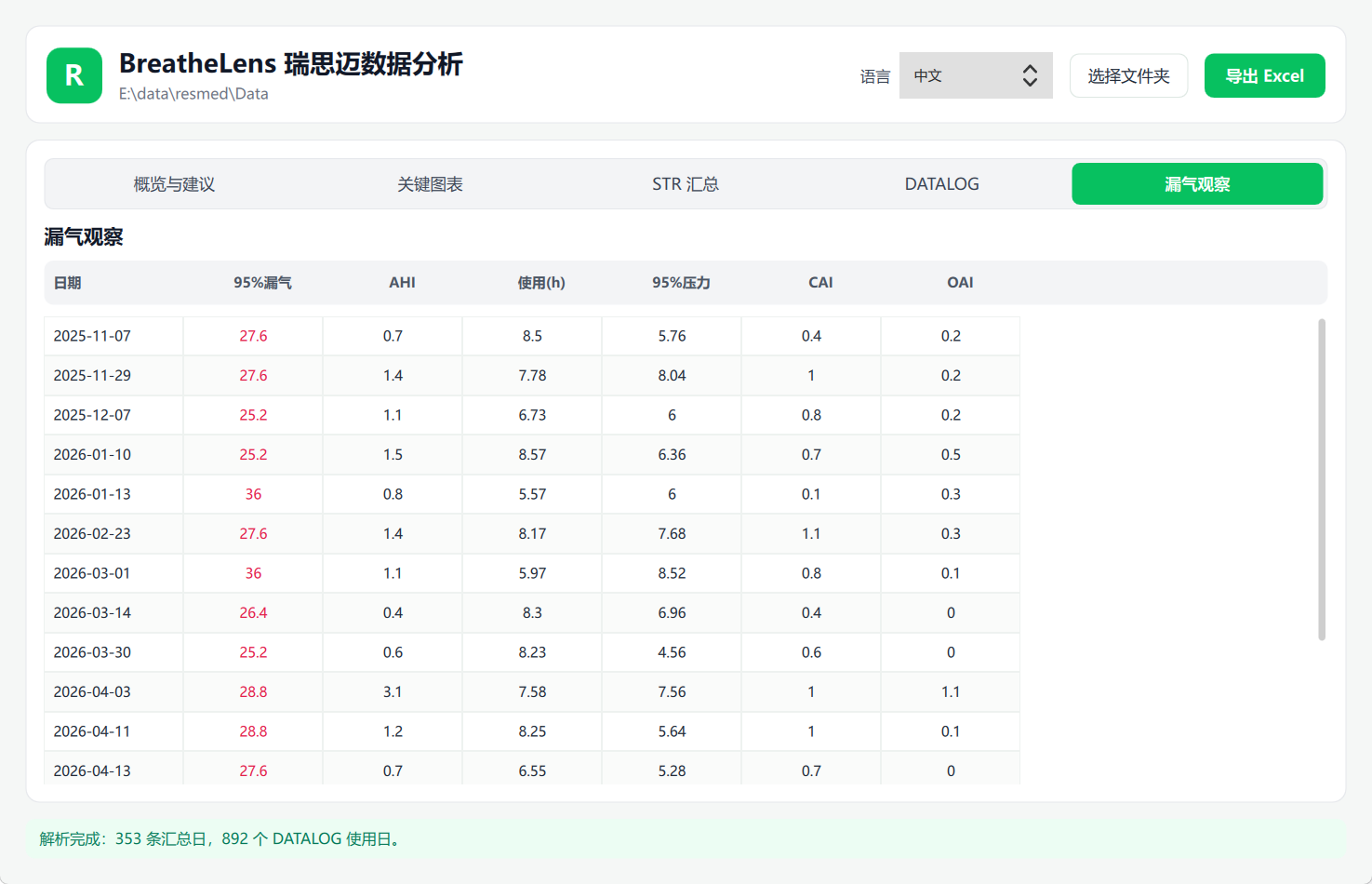Screen dimensions: 1372x884
Task: Click the green R app logo
Action: [74, 75]
